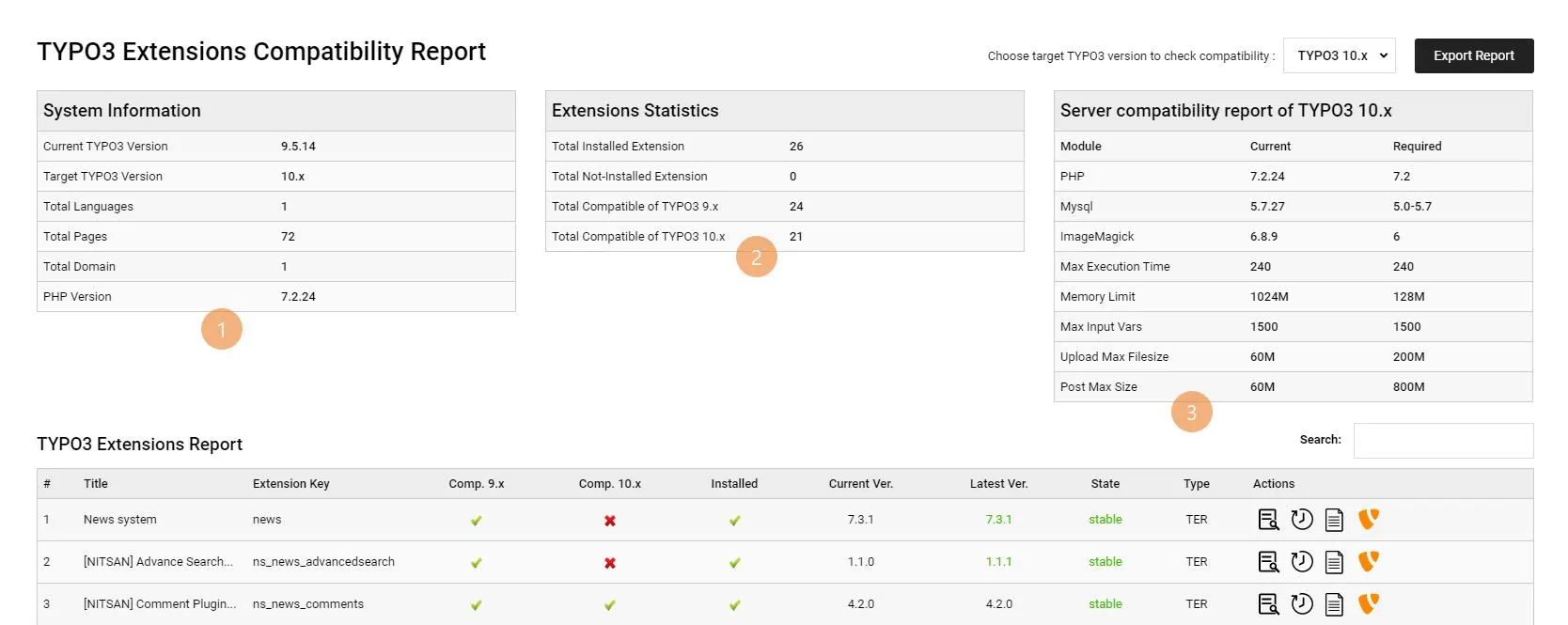Click the Installed check mark for ns_news_advancedsearch
This screenshot has height=625, width=1568.
(735, 563)
